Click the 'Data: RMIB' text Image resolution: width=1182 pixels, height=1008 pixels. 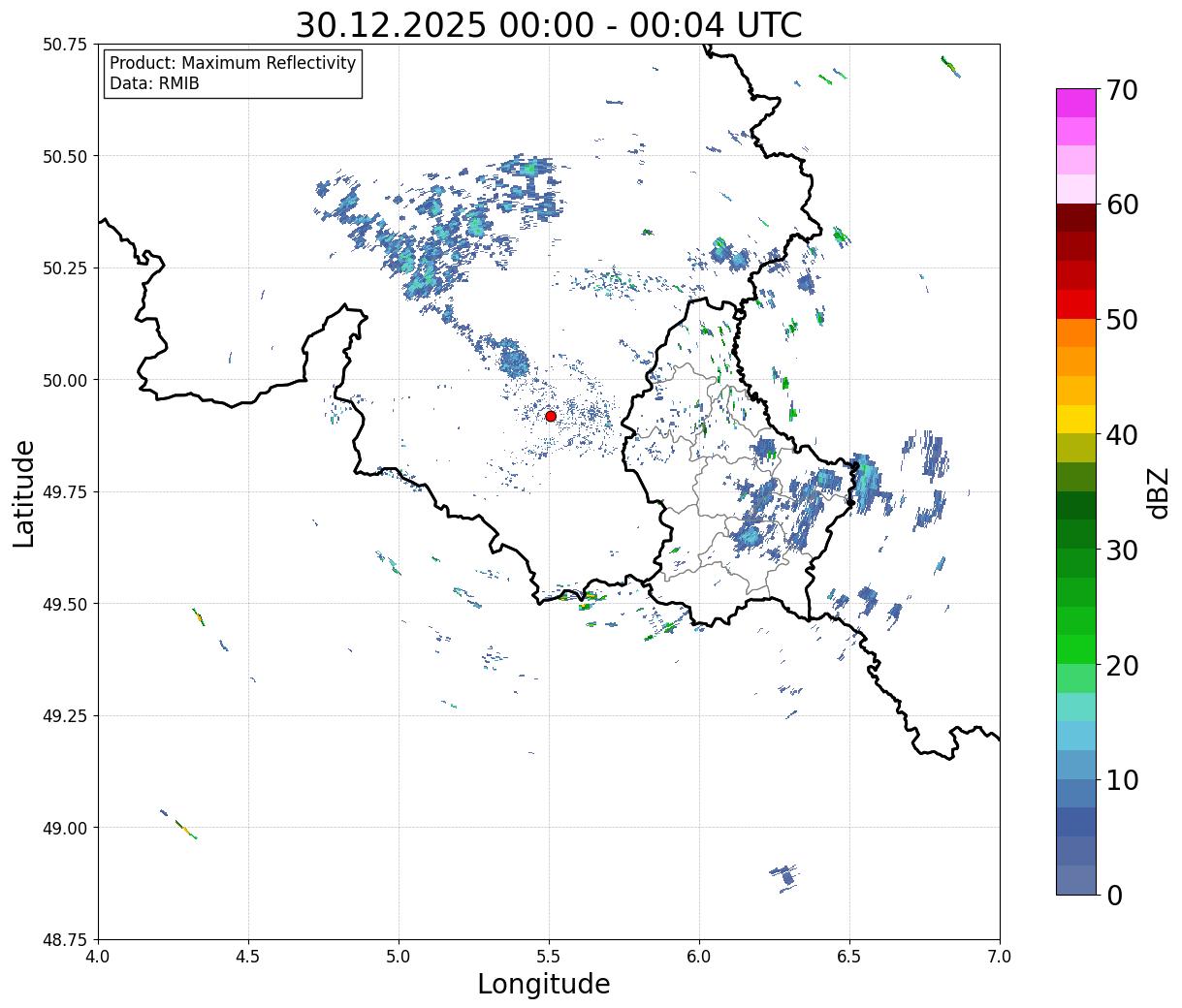click(154, 83)
